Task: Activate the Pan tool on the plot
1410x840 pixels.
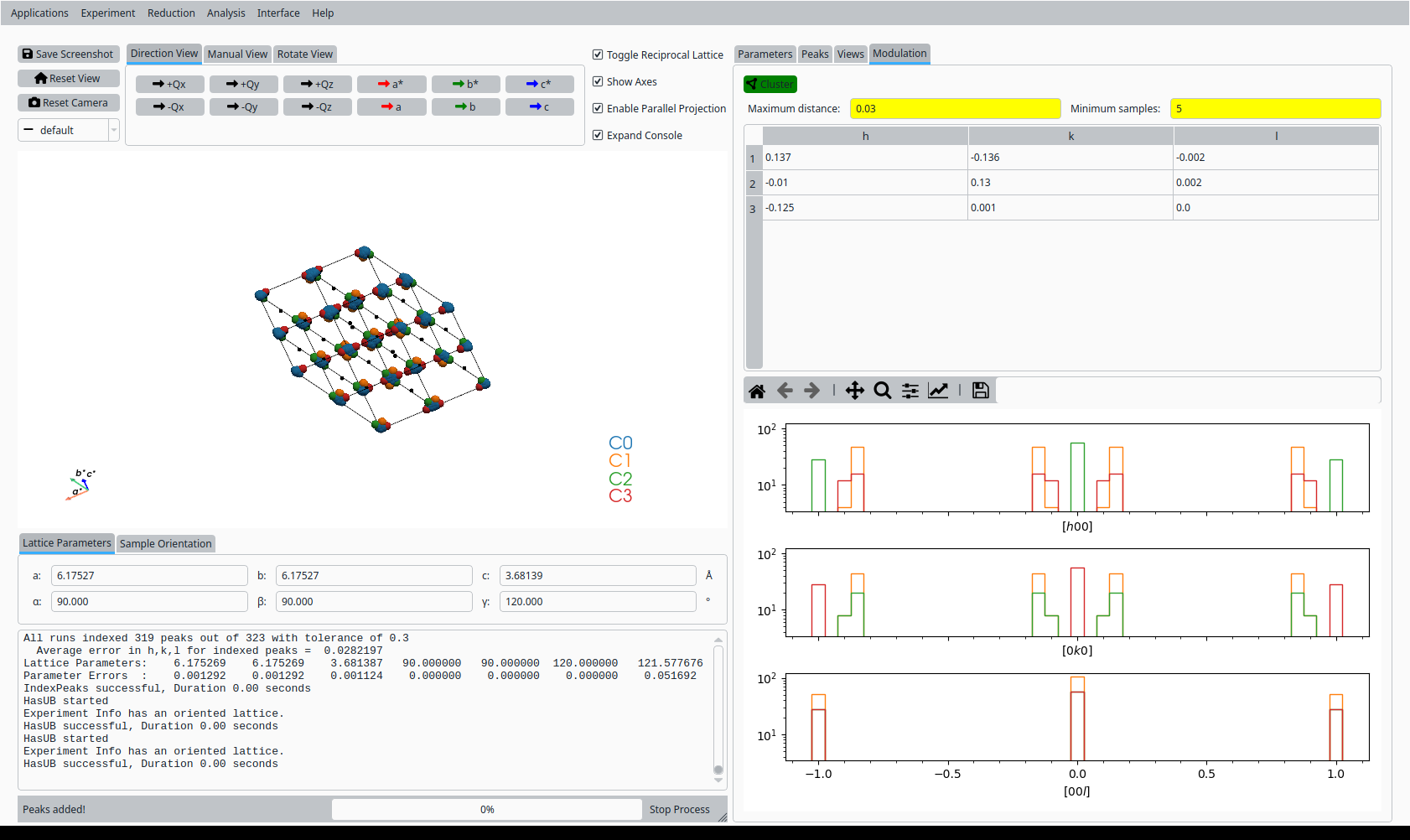Action: pyautogui.click(x=854, y=390)
